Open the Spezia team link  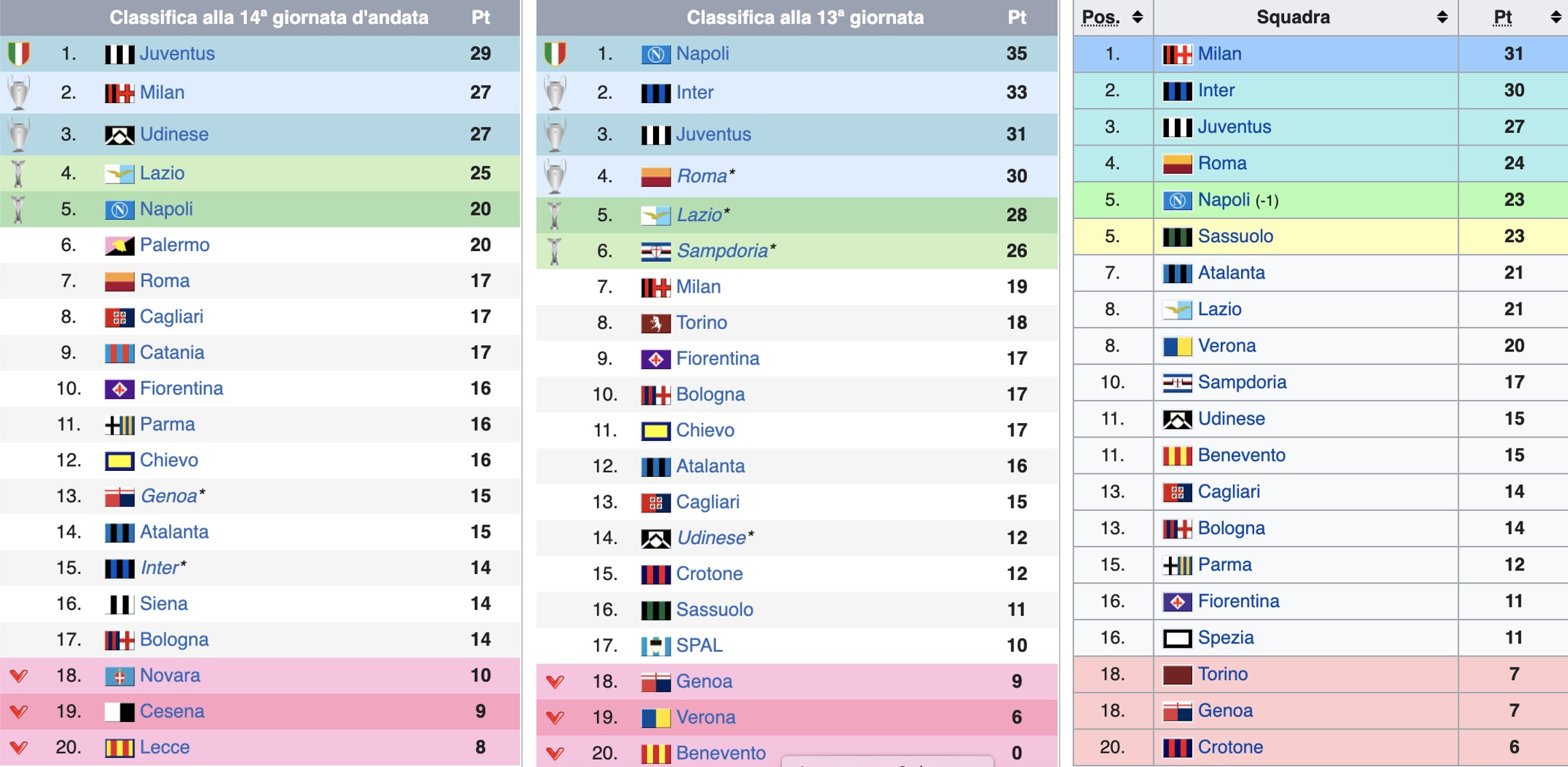(x=1225, y=638)
